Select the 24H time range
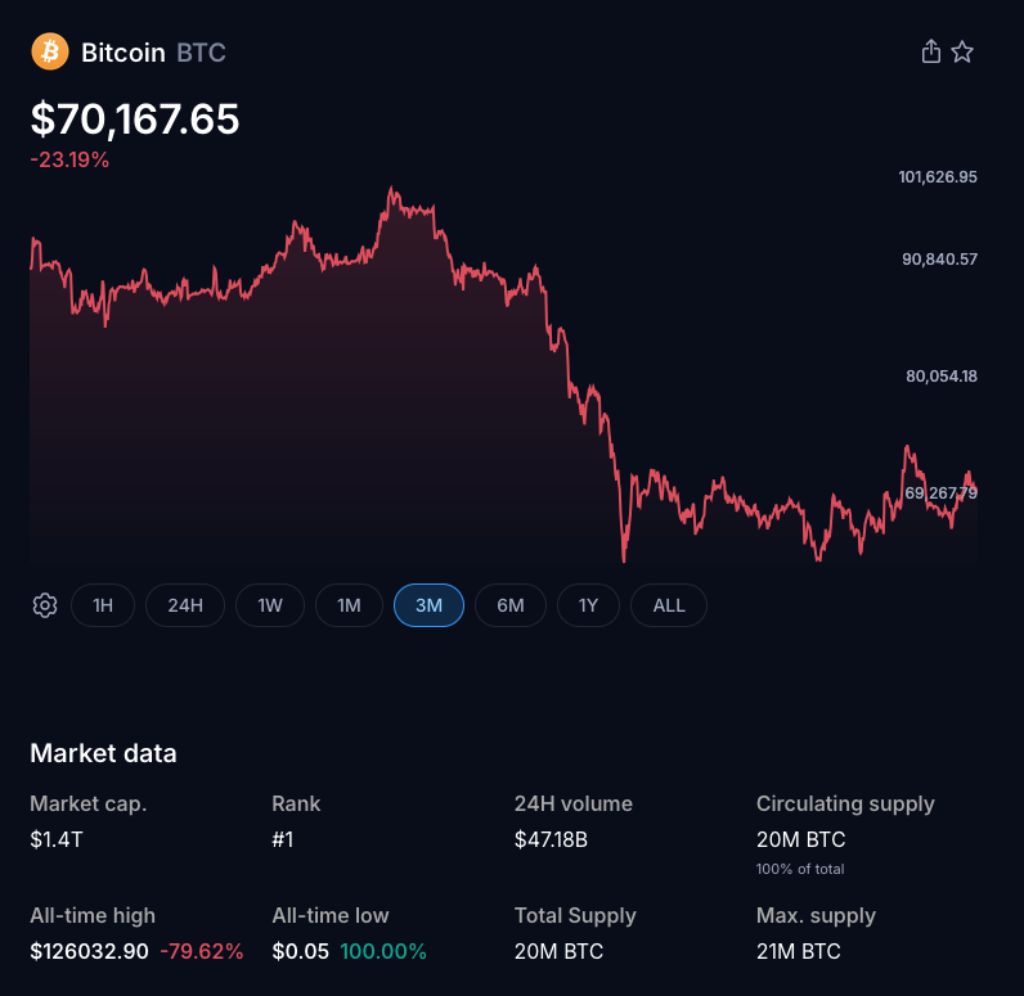Screen dimensions: 1024x996 [x=184, y=605]
